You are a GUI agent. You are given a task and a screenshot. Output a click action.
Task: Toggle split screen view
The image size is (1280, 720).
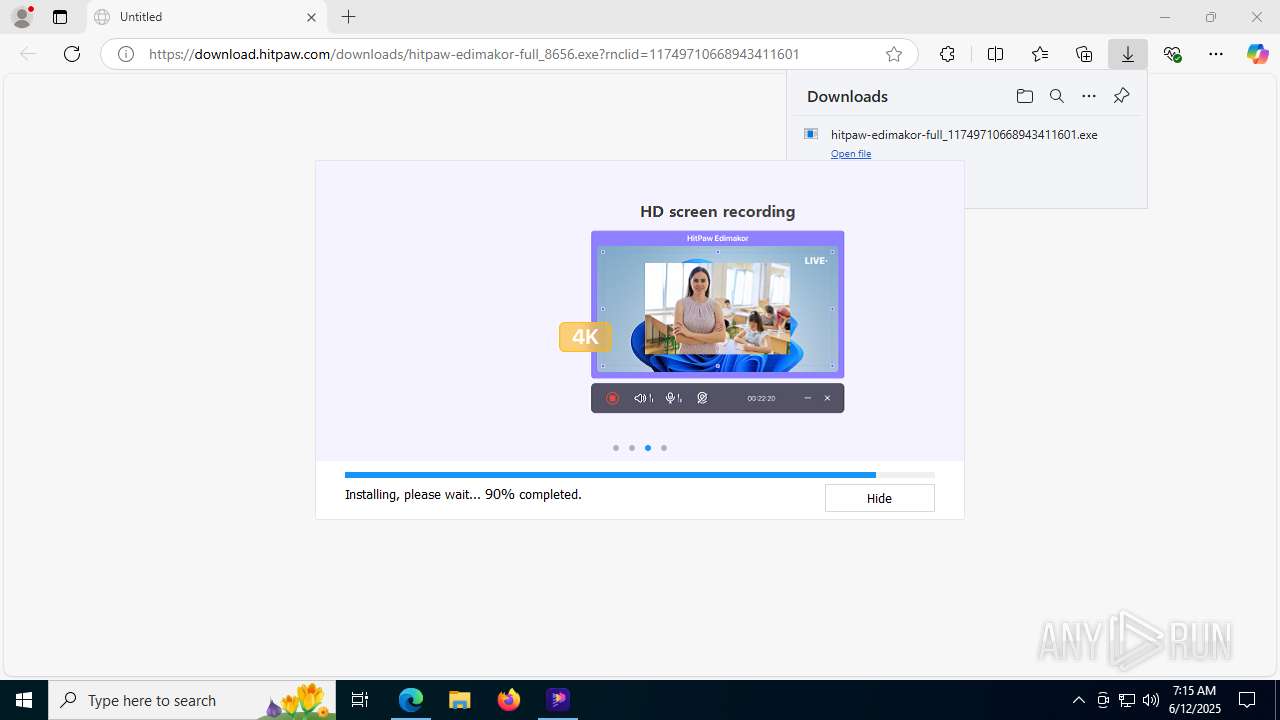pyautogui.click(x=995, y=54)
